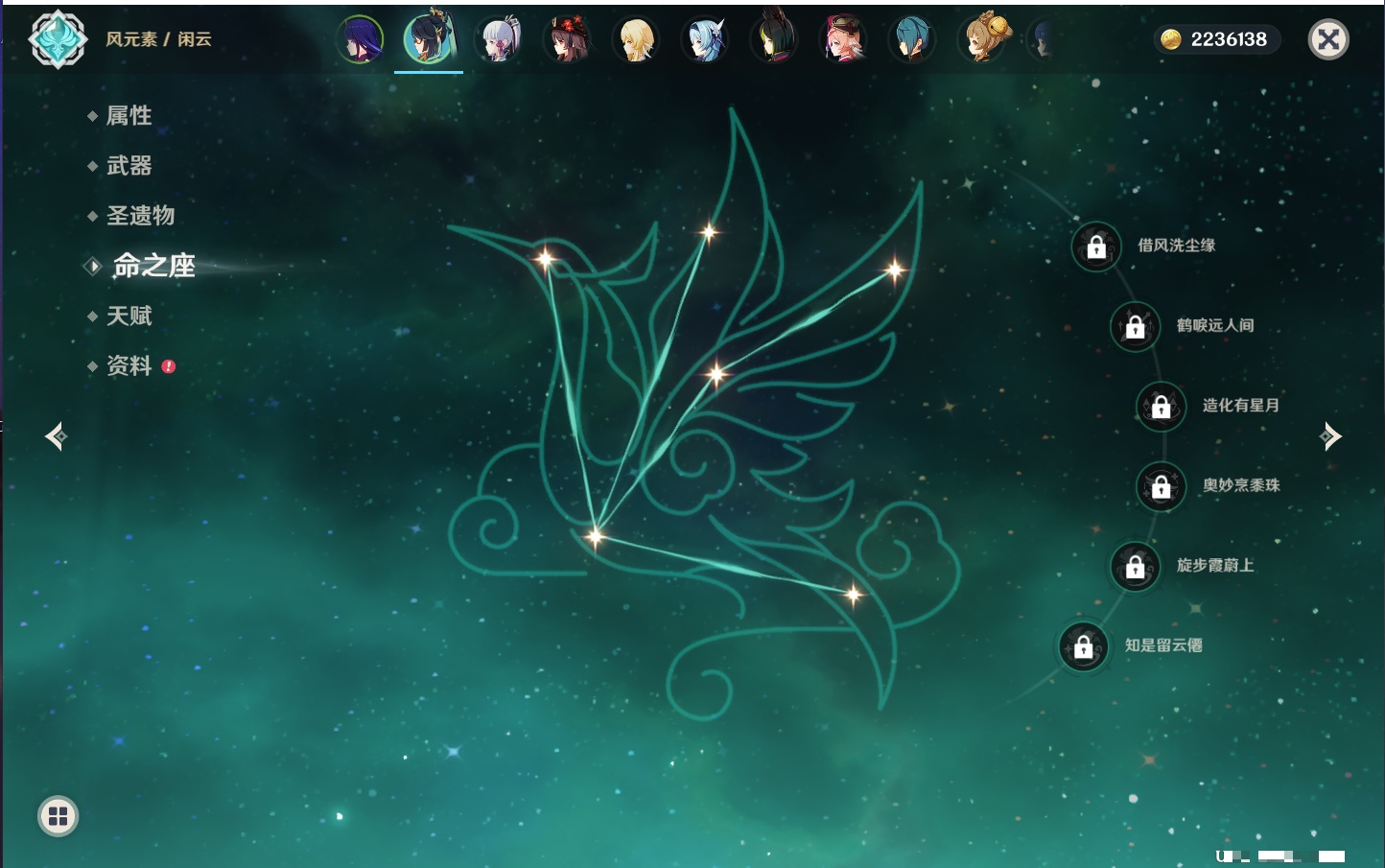The image size is (1385, 868).
Task: Switch to the 天赋 talents tab
Action: (x=129, y=316)
